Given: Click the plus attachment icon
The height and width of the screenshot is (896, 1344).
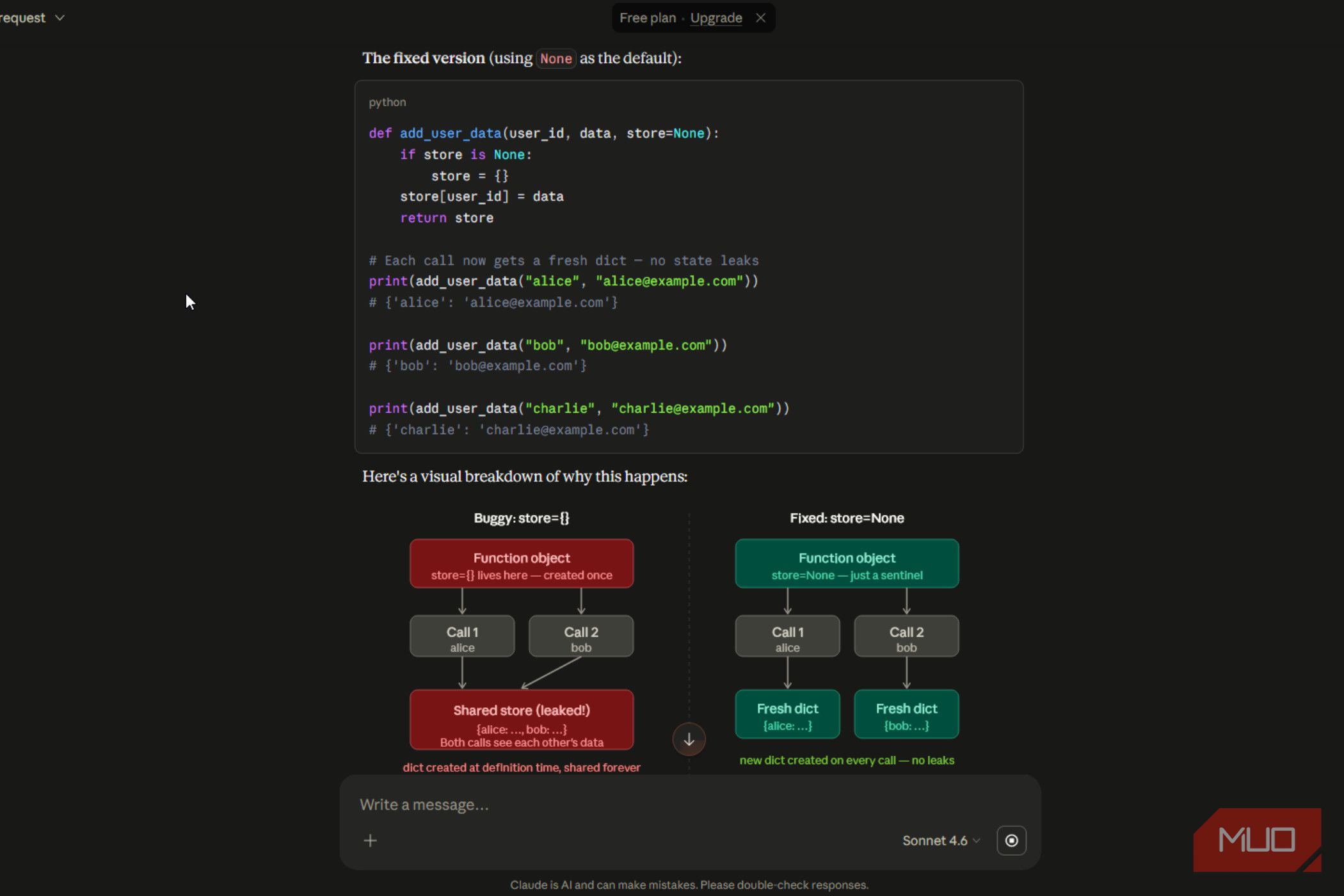Looking at the screenshot, I should [x=370, y=840].
